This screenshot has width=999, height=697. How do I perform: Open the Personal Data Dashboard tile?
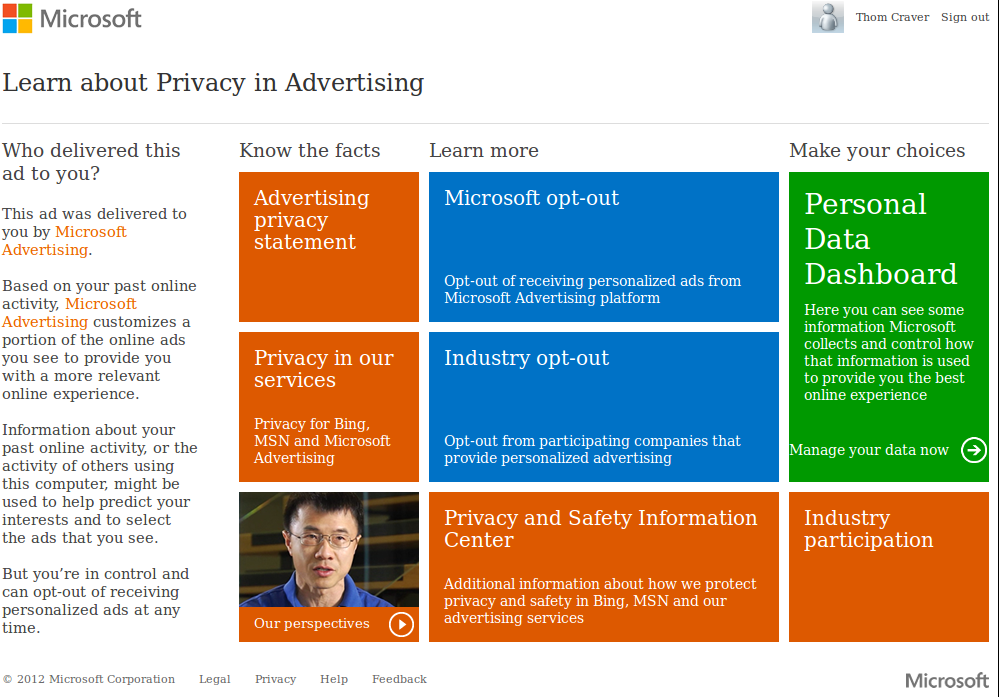click(x=888, y=300)
